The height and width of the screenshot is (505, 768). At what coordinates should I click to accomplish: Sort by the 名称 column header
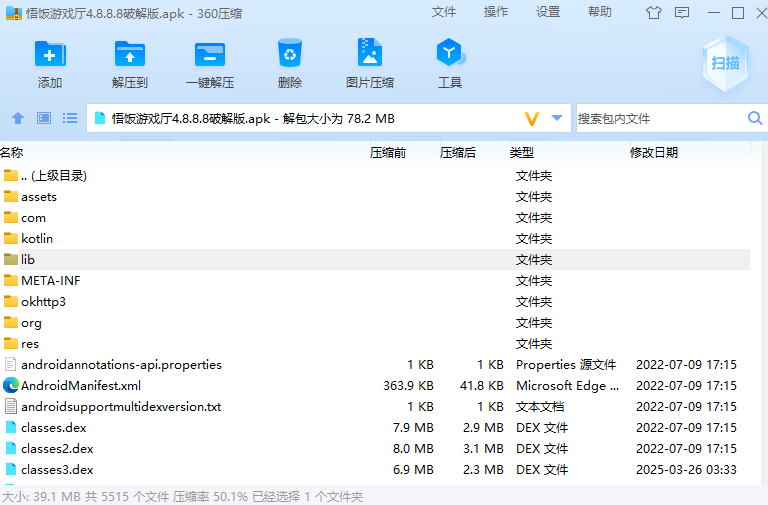[12, 153]
